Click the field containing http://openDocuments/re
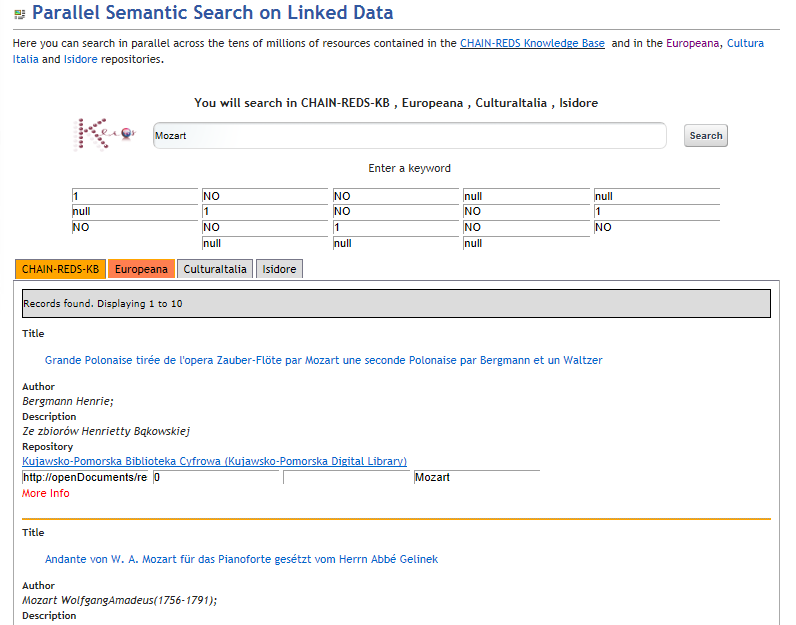796x625 pixels. tap(85, 477)
